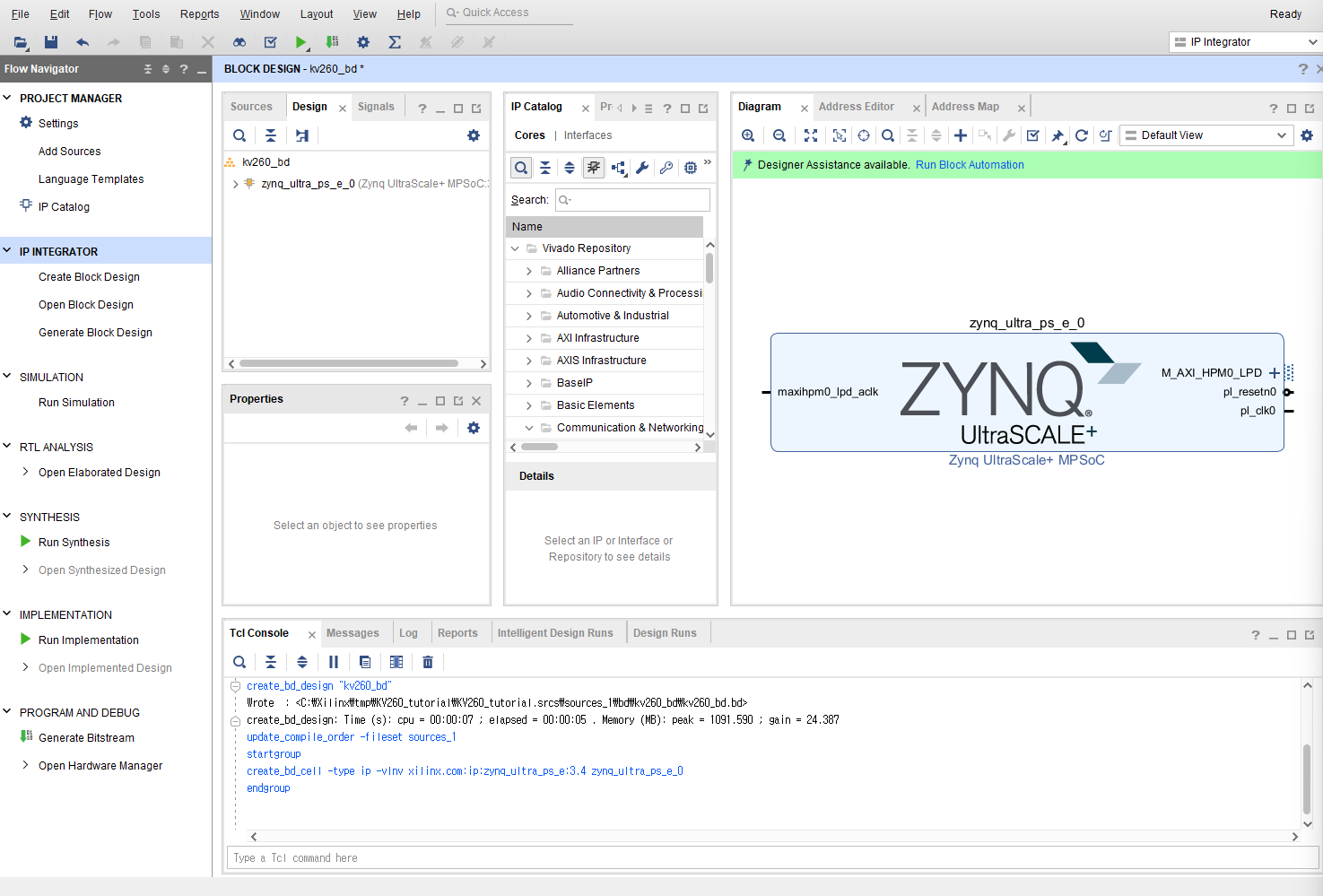The image size is (1323, 896).
Task: Click Zoom Fit icon in Diagram toolbar
Action: 811,135
